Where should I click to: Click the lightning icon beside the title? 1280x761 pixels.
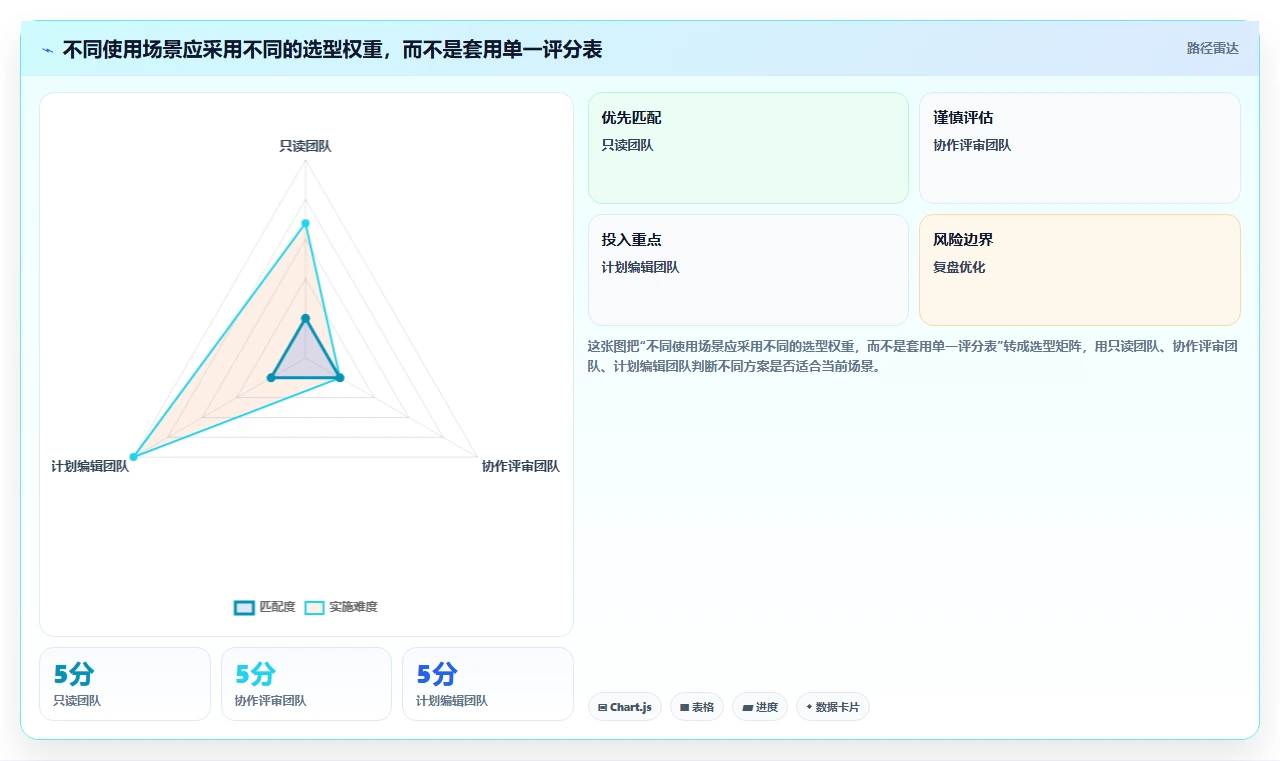[48, 49]
